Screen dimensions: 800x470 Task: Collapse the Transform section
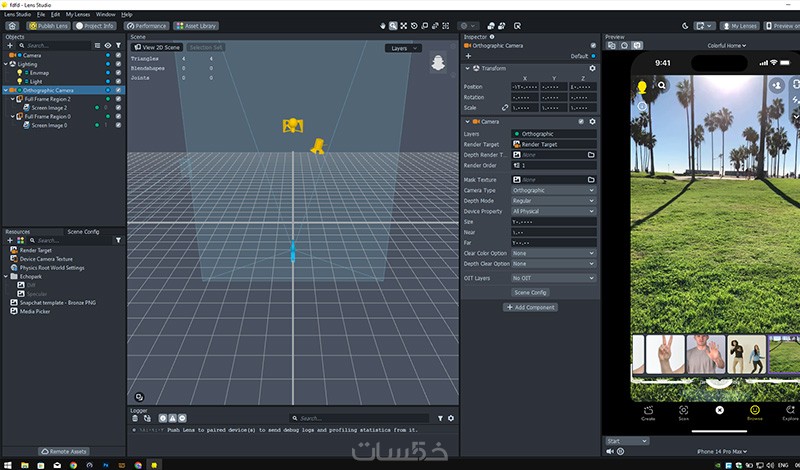tap(467, 68)
